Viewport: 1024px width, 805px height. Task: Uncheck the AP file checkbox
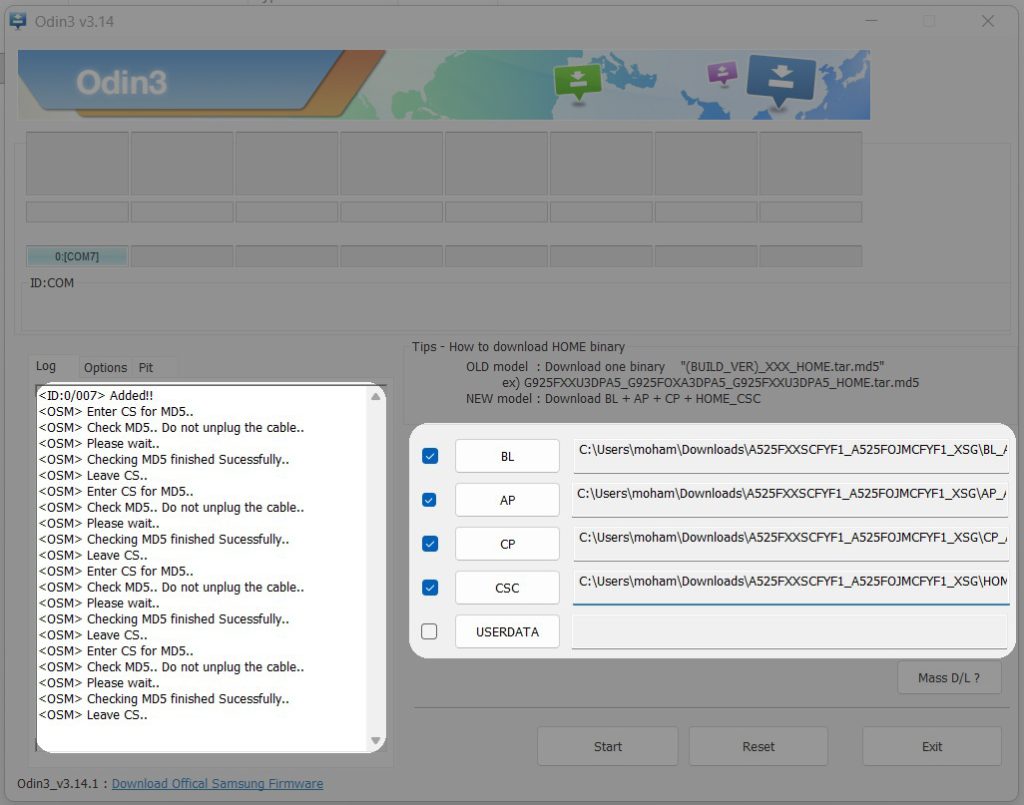[x=429, y=500]
